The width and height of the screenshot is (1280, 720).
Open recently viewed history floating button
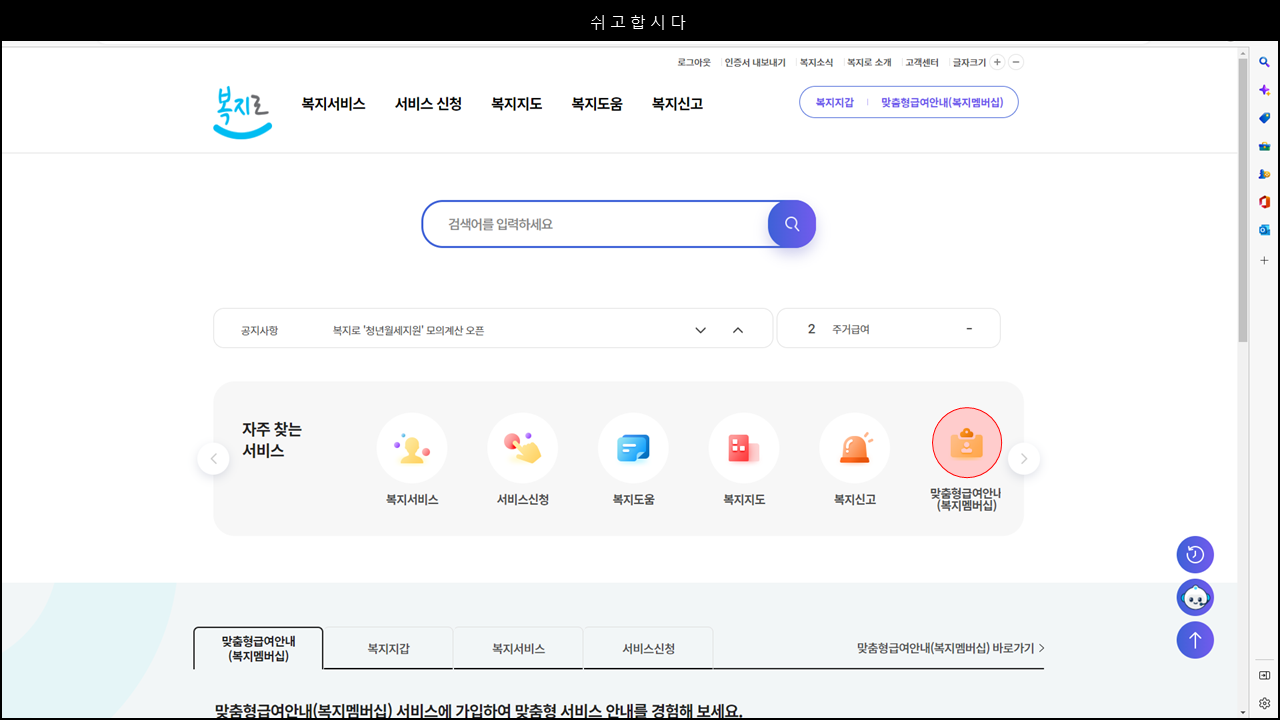tap(1195, 555)
